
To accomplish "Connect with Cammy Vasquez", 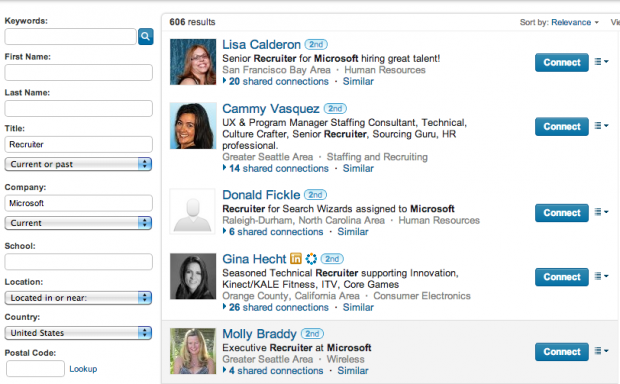I will click(x=561, y=127).
